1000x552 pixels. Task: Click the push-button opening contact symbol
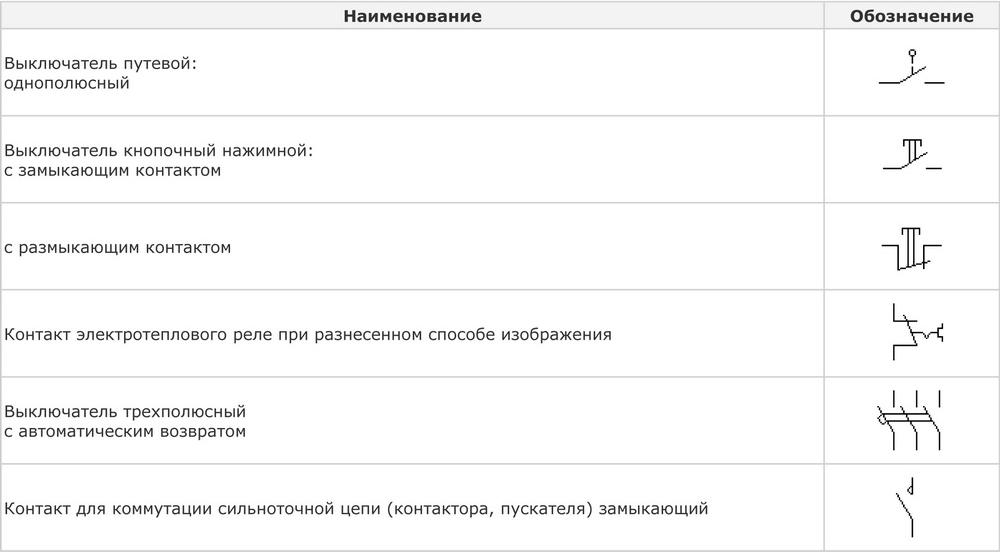910,249
